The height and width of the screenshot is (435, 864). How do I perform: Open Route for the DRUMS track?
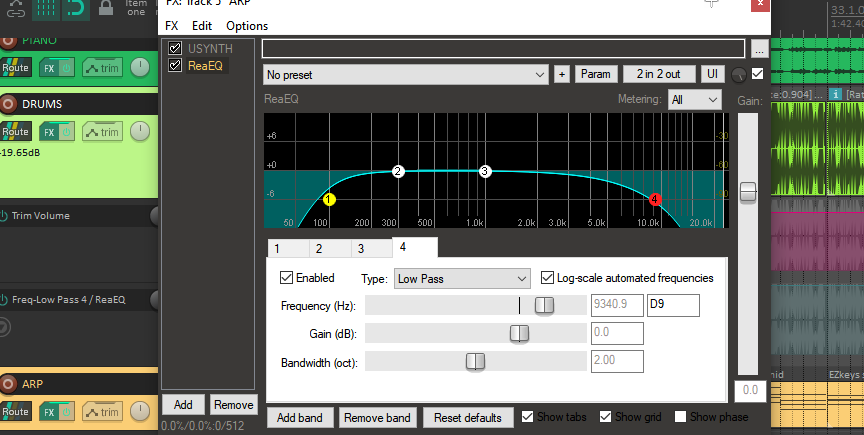pyautogui.click(x=15, y=132)
